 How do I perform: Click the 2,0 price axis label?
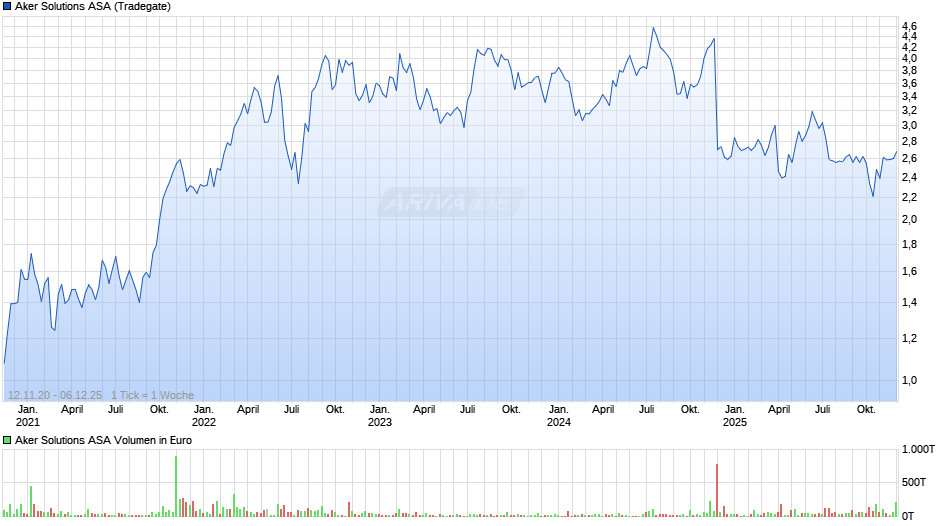tap(909, 219)
